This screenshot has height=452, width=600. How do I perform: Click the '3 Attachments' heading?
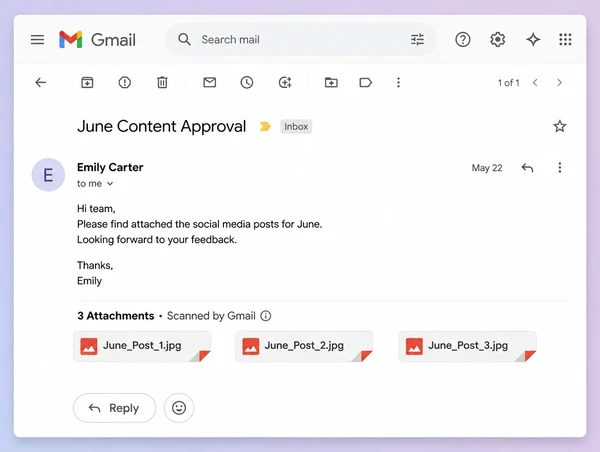116,316
